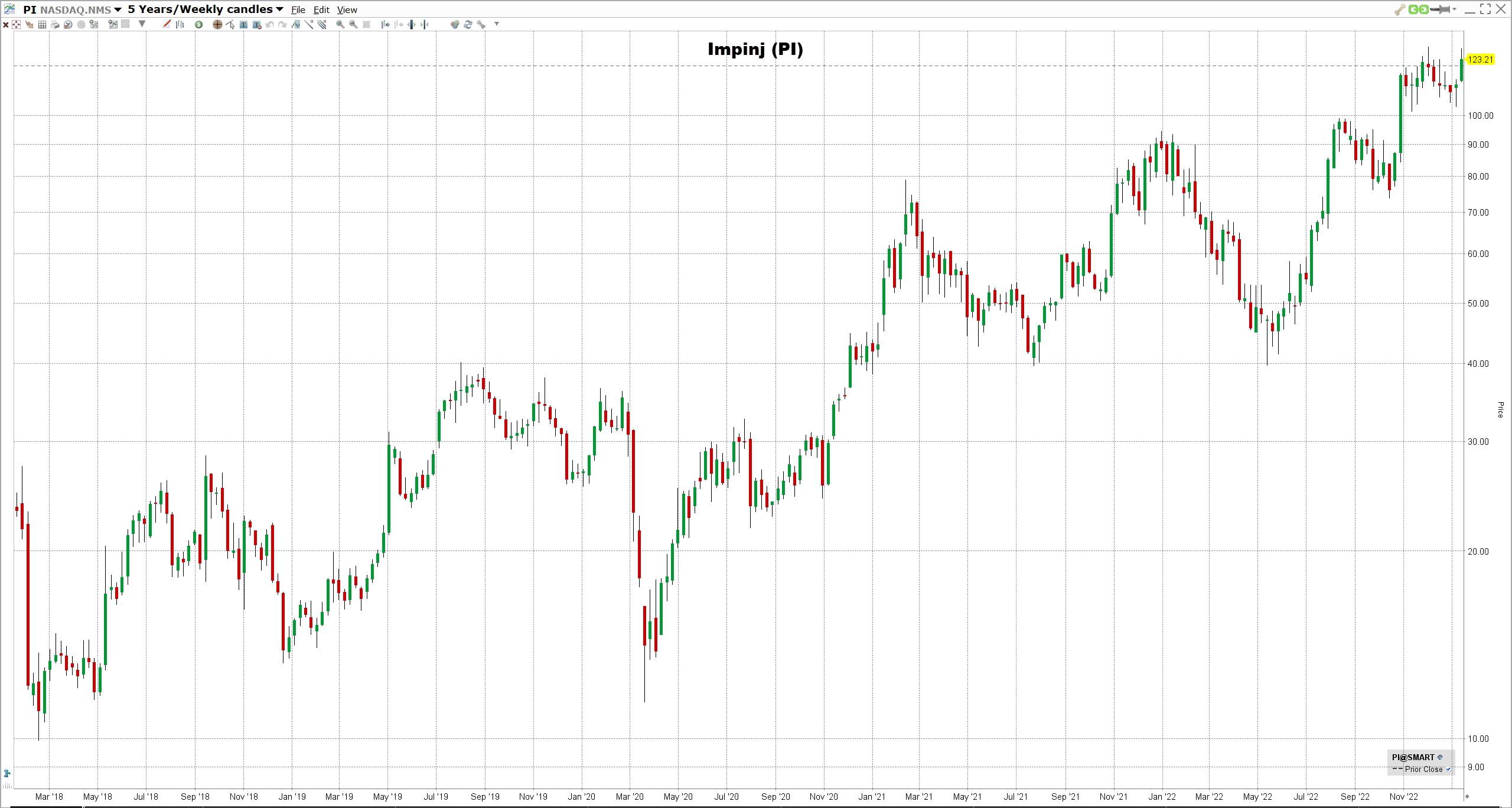Click the compress horizontal bars icon
The width and height of the screenshot is (1512, 808).
pos(425,24)
